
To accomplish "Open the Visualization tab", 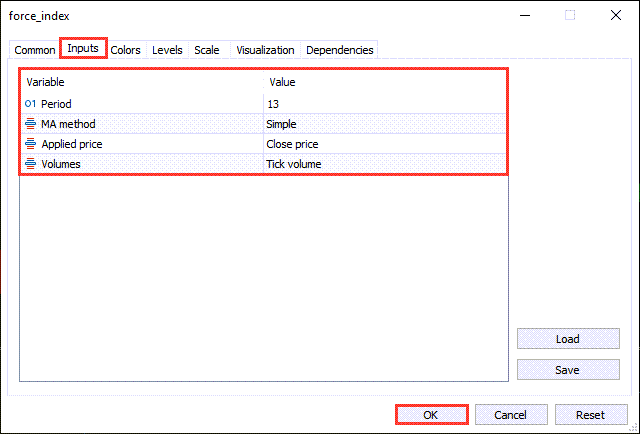I will click(265, 50).
